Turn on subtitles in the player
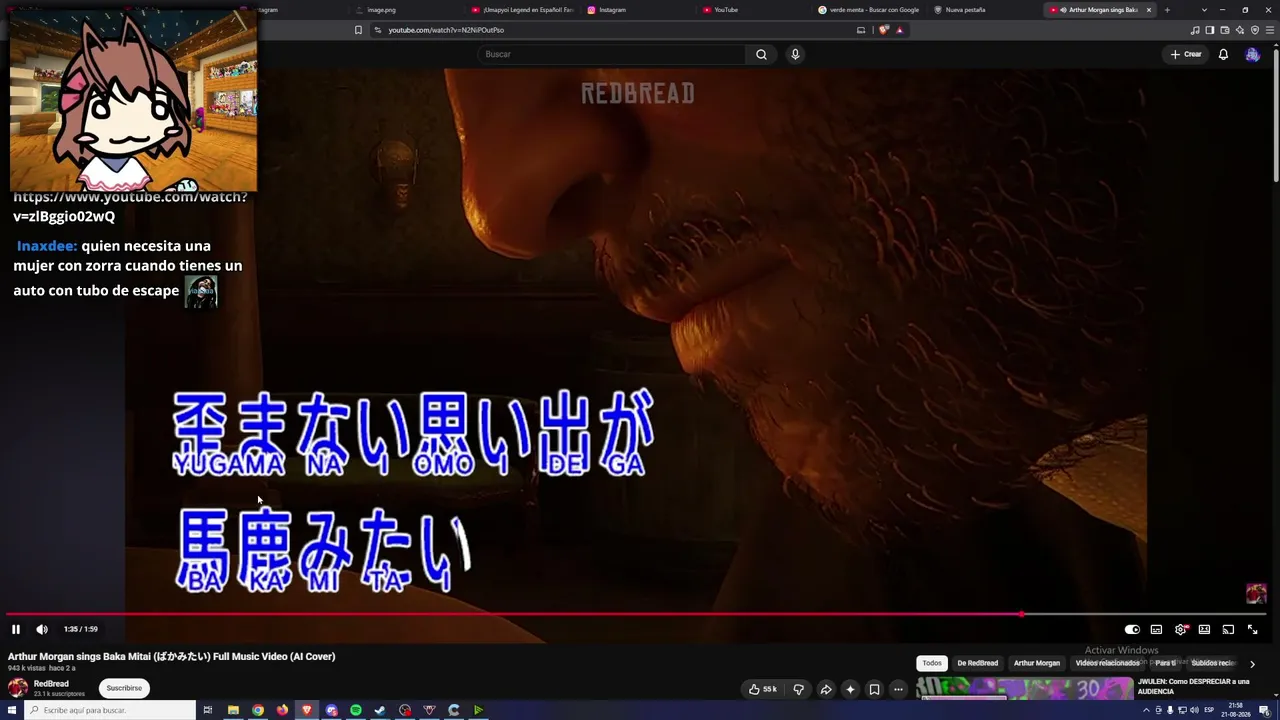Screen dimensions: 1280x720 click(1156, 629)
